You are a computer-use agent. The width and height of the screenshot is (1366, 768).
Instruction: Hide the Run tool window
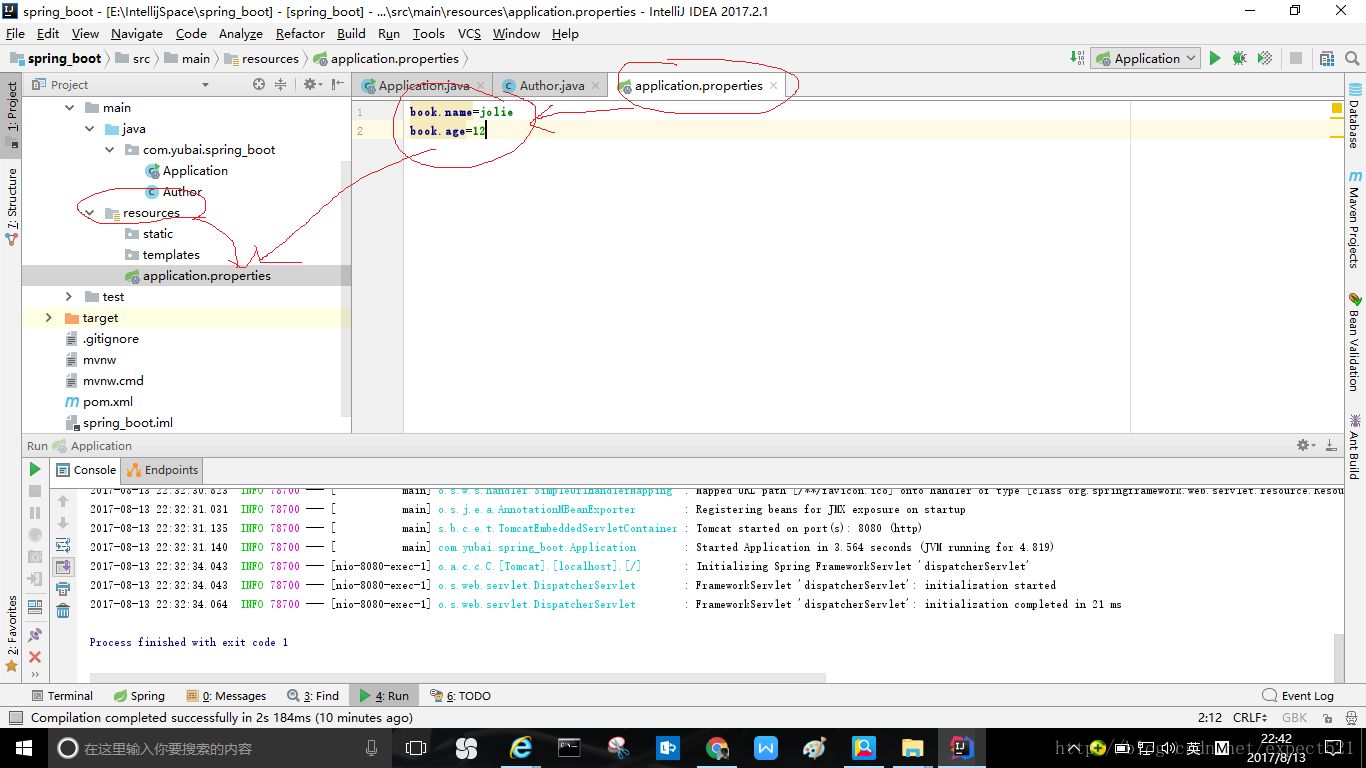click(x=1331, y=445)
